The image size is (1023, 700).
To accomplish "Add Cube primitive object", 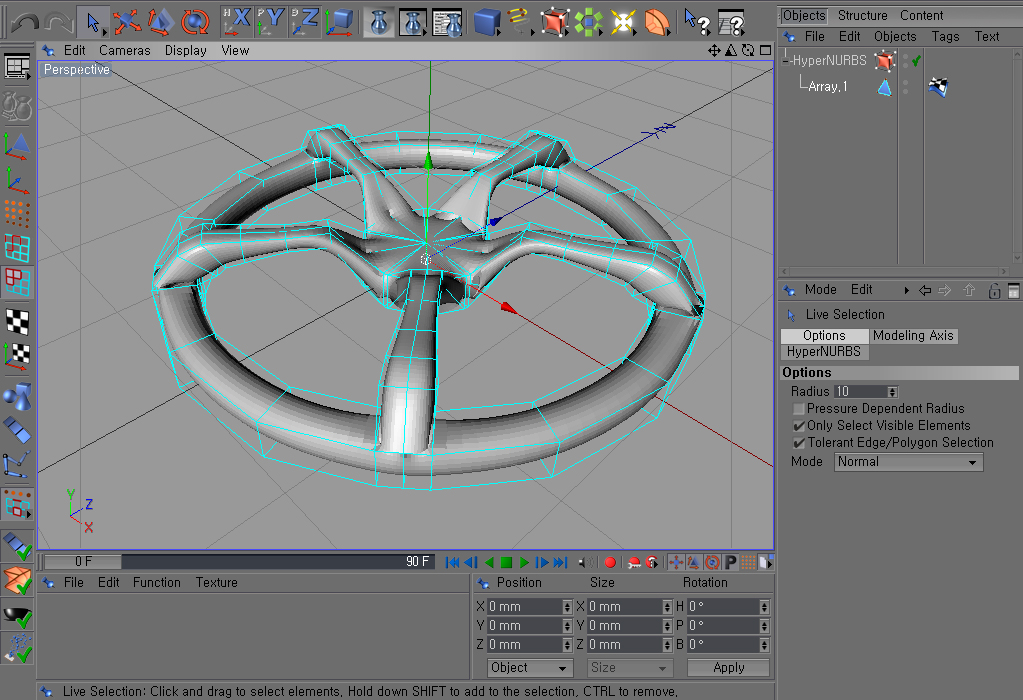I will (x=487, y=22).
